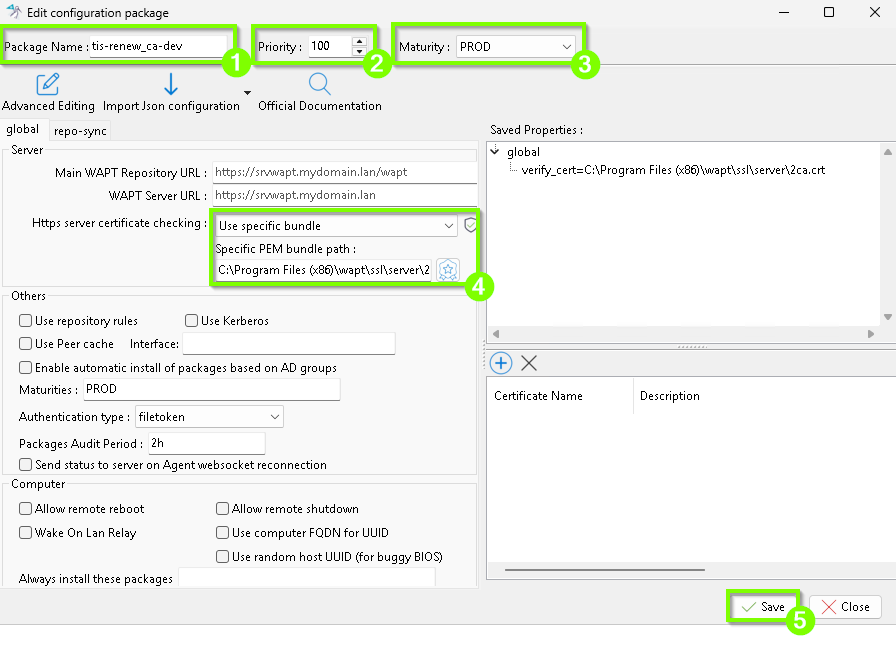The width and height of the screenshot is (896, 651).
Task: Enable Wake On Lan Relay option
Action: click(x=26, y=533)
